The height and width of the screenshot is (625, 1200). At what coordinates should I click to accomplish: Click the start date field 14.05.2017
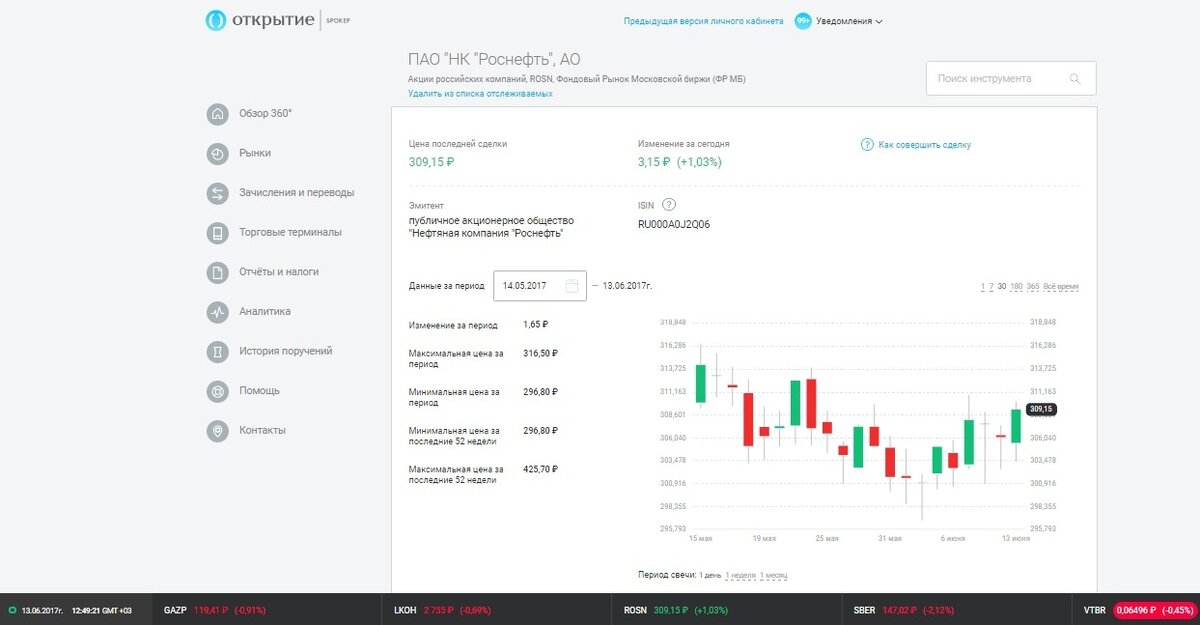540,286
